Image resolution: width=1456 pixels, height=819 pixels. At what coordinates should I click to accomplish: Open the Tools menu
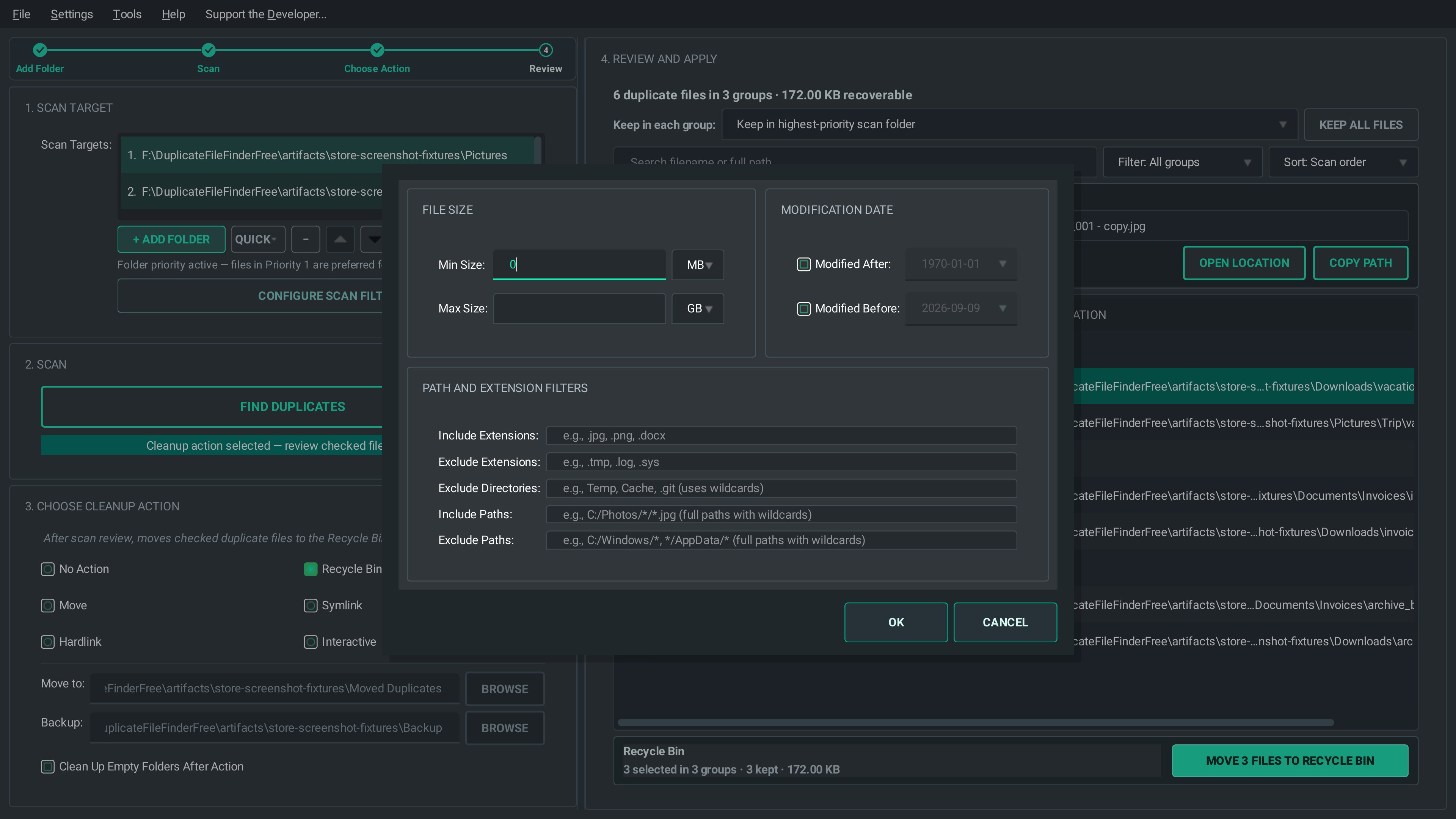click(127, 14)
